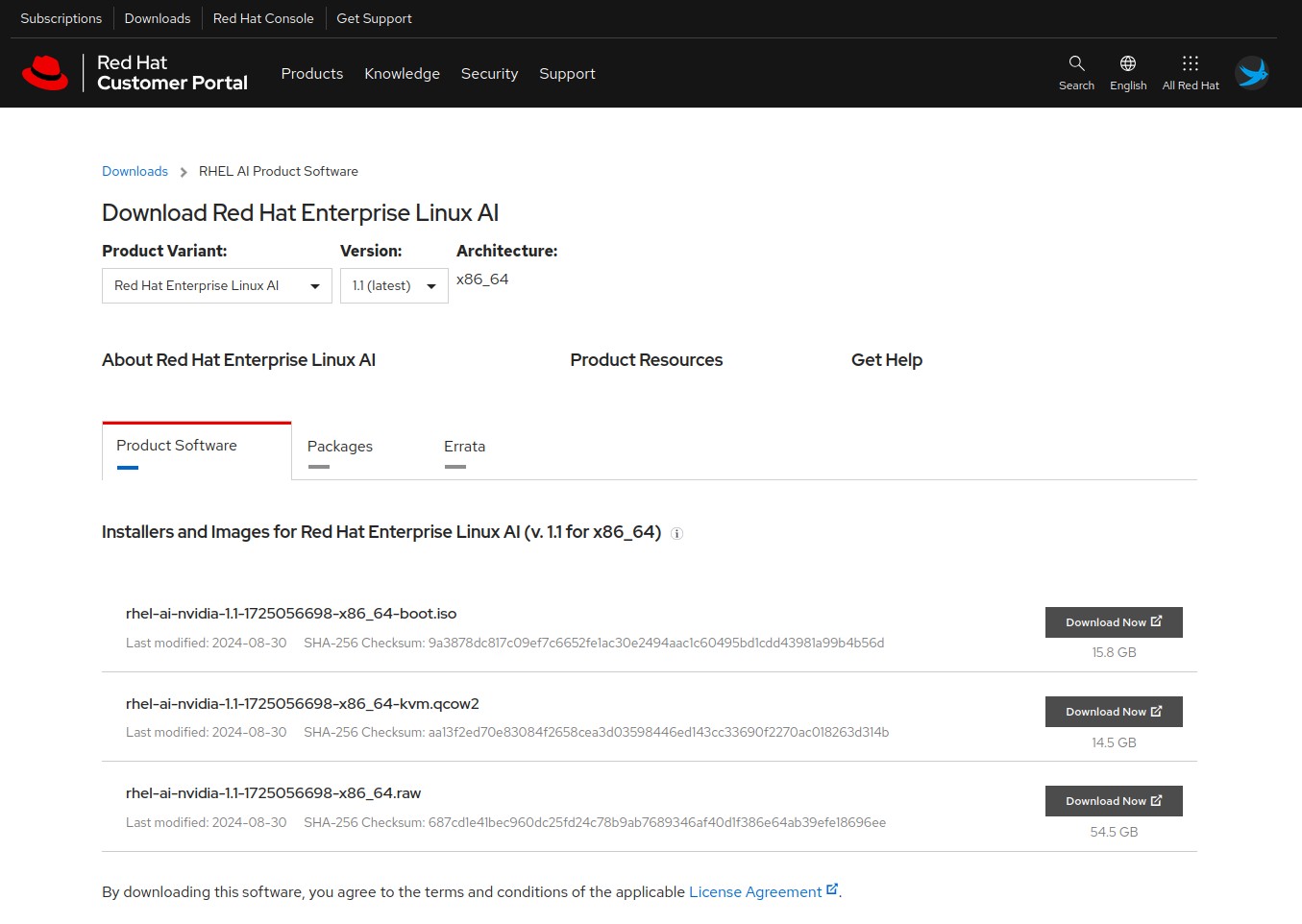Click info icon beside Installers and Images heading

[x=676, y=534]
